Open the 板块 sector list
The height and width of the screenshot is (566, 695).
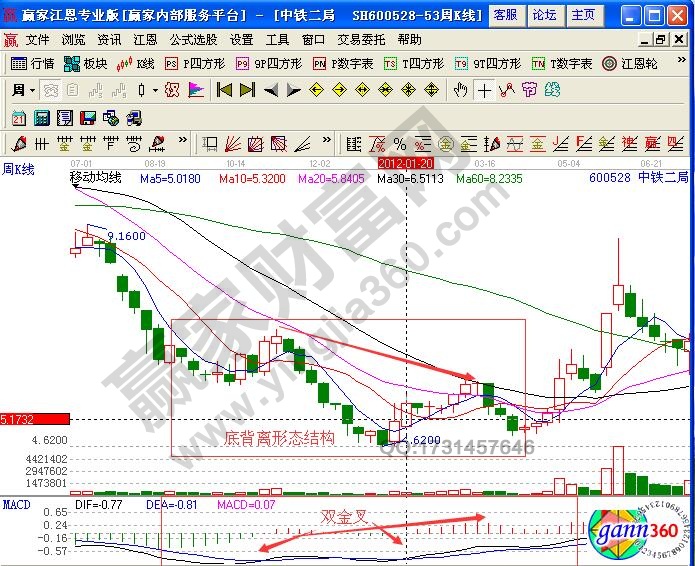tap(86, 63)
